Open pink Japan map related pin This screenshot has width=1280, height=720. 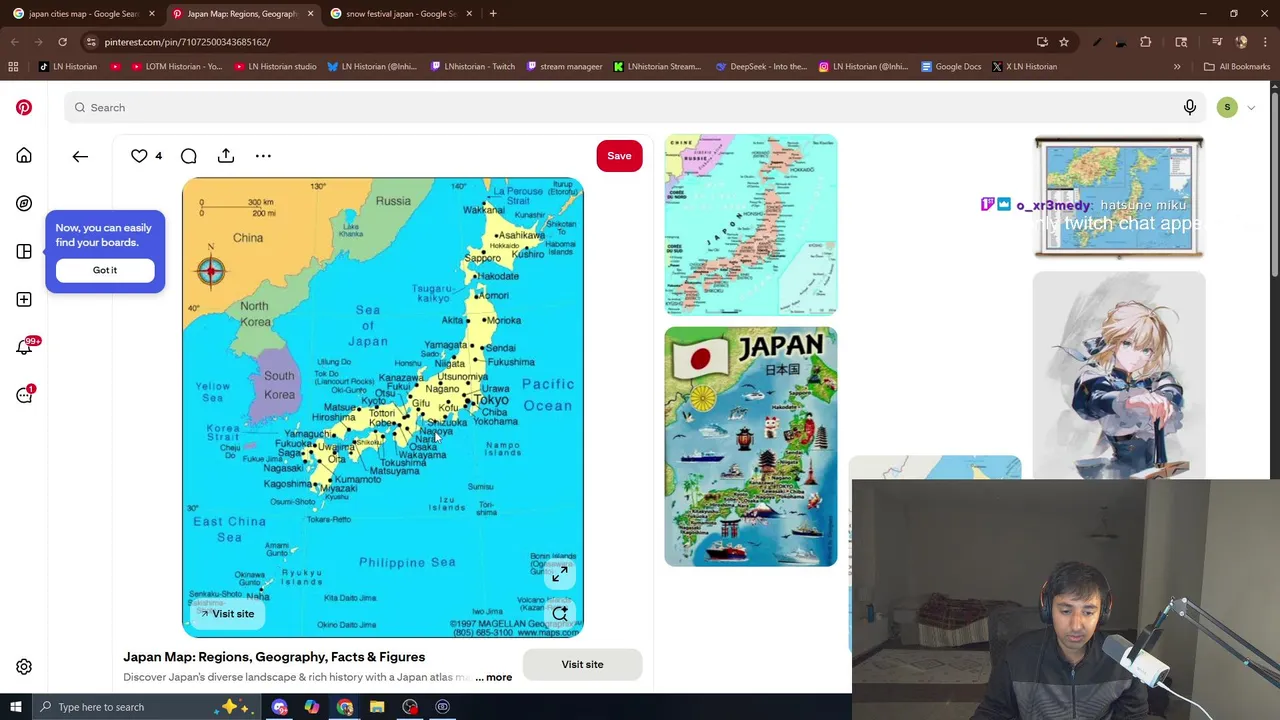(x=751, y=225)
